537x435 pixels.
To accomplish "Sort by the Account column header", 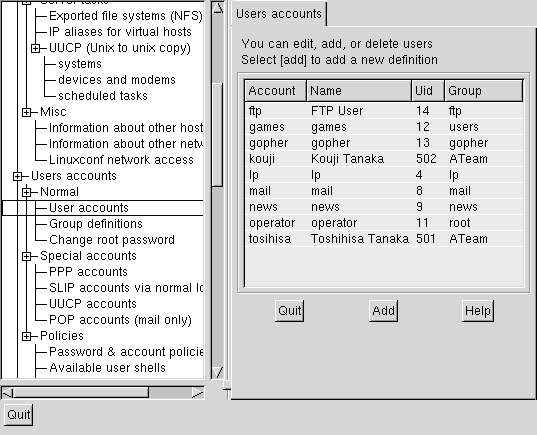I will click(275, 91).
